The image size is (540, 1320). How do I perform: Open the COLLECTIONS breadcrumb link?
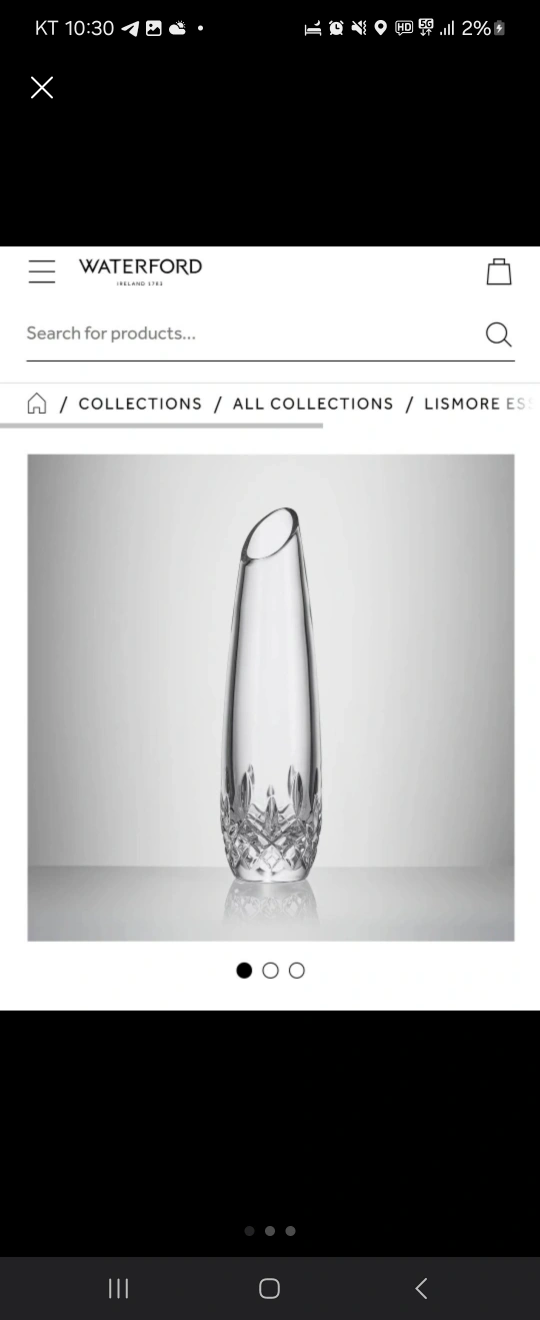point(140,404)
